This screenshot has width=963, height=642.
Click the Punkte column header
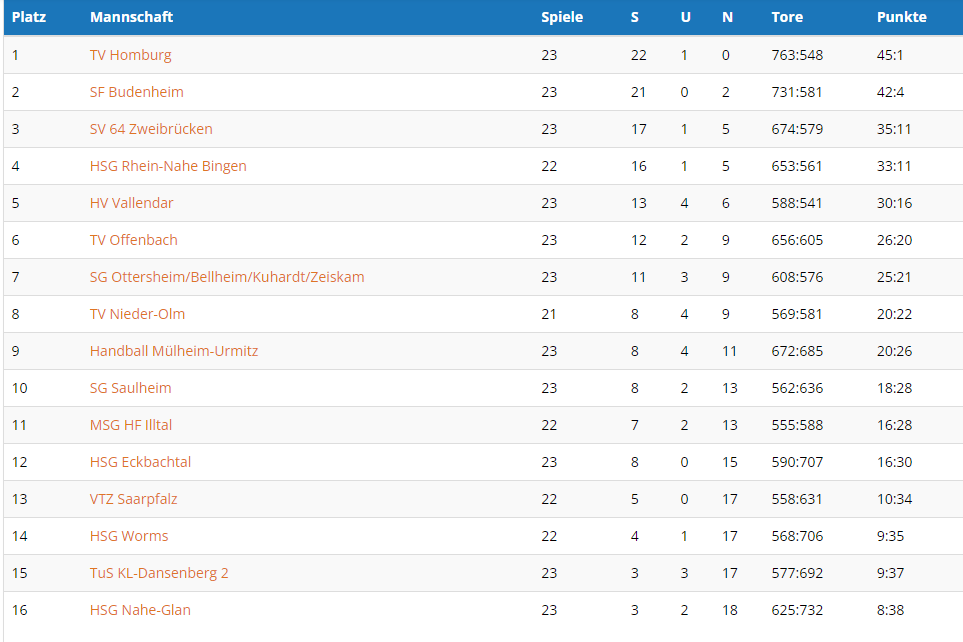click(x=901, y=17)
